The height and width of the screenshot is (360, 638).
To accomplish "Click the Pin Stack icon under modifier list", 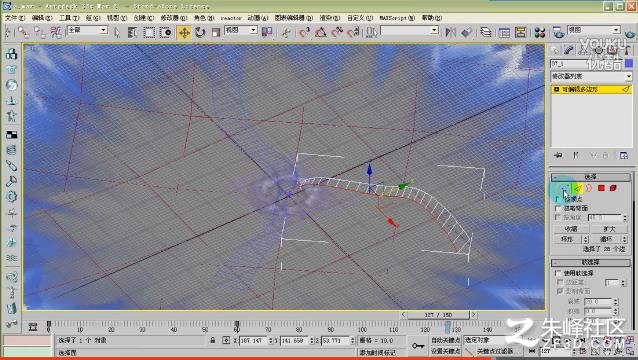I will 558,155.
